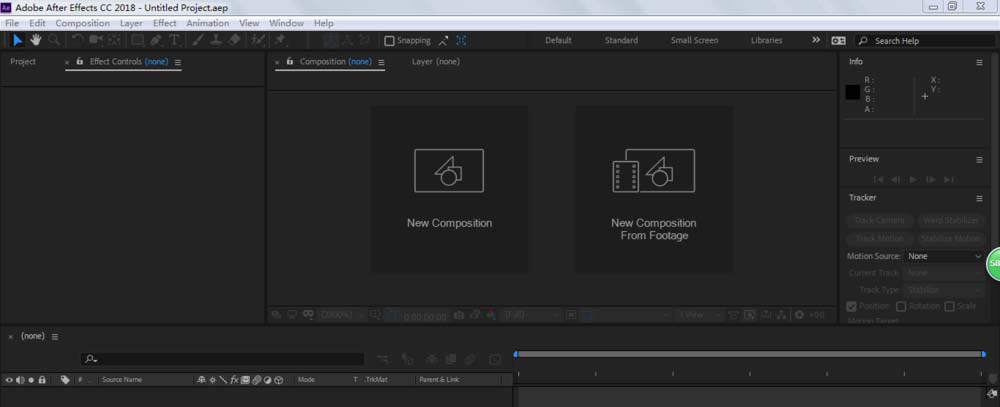
Task: Open the workspace reset icon beside Search Help
Action: tap(838, 40)
